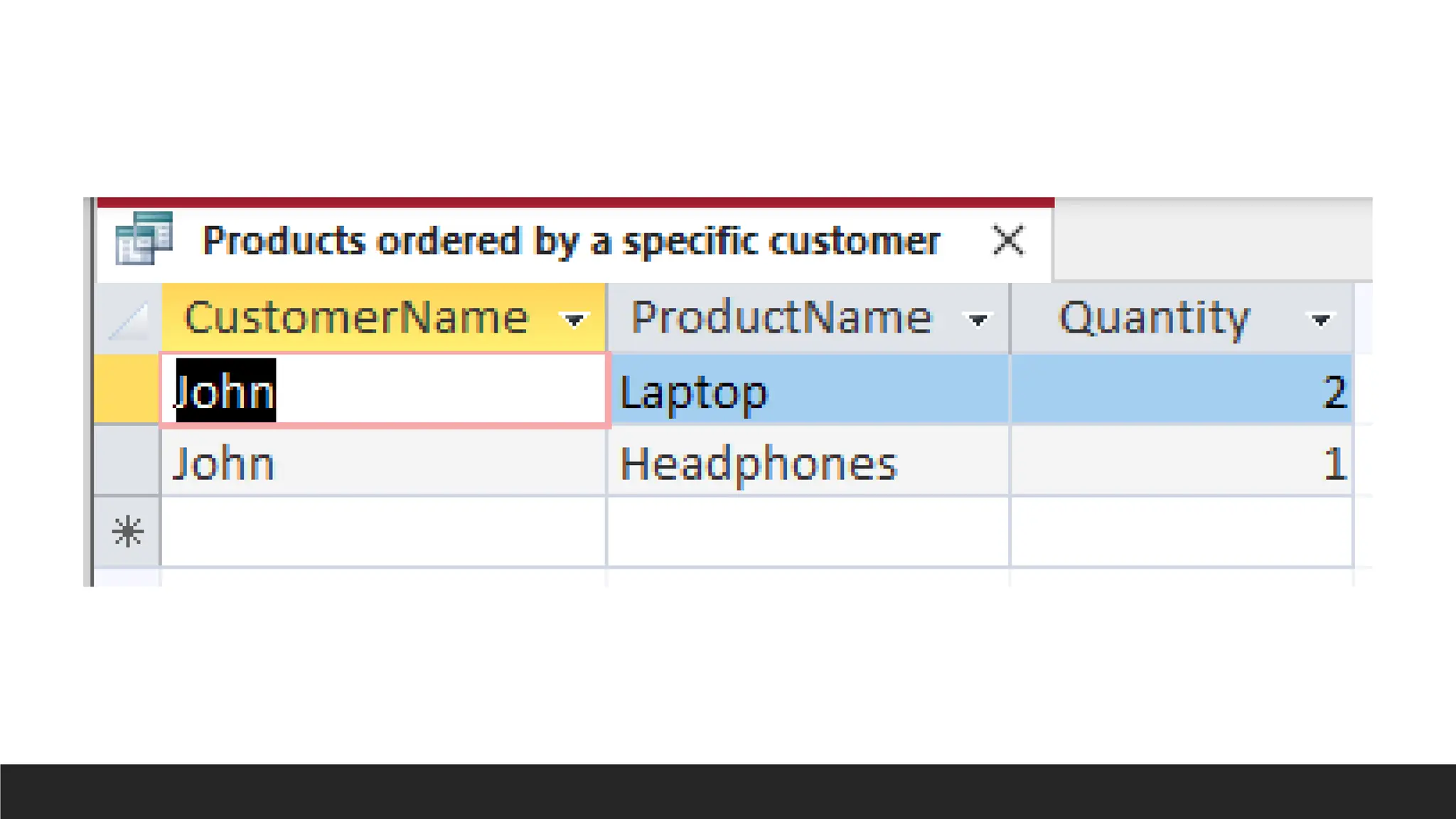This screenshot has width=1456, height=819.
Task: Expand the ProductName column dropdown arrow
Action: point(978,320)
